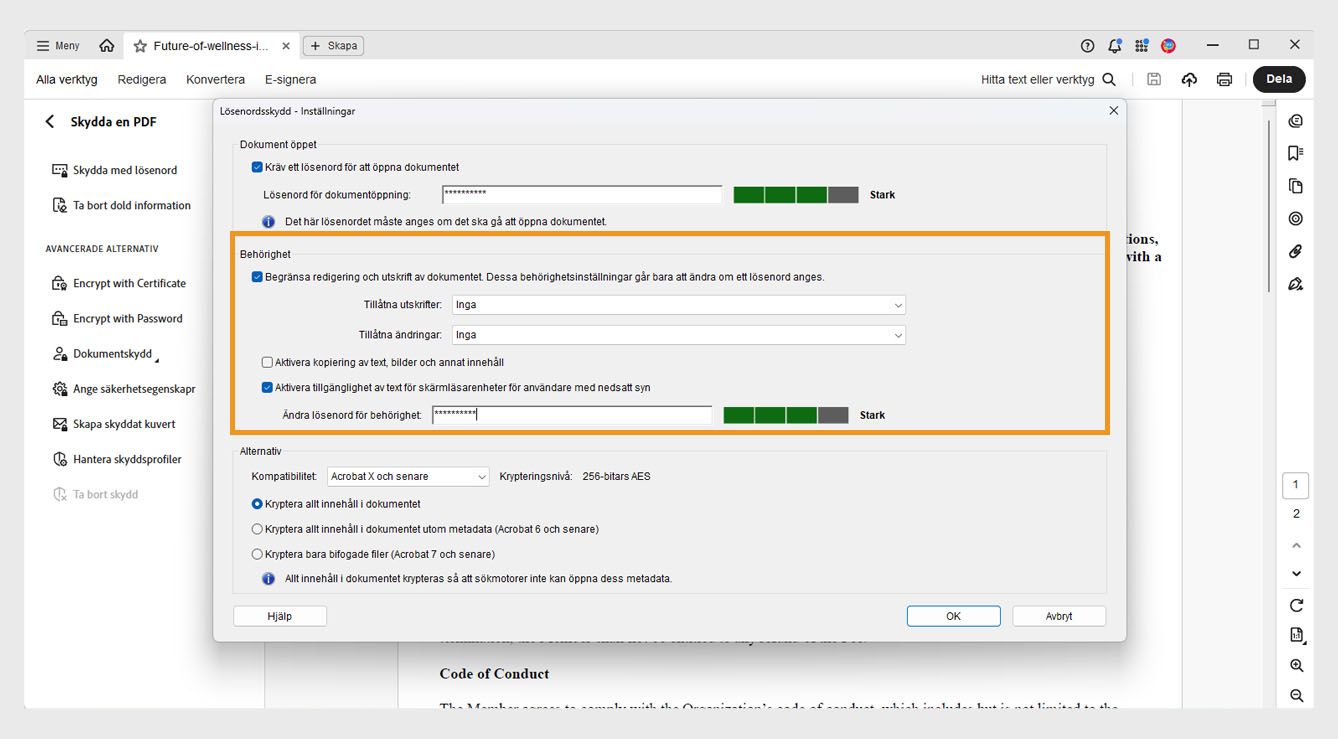Select Kryptera bara bifogade filer radio
This screenshot has height=739, width=1338.
[257, 554]
